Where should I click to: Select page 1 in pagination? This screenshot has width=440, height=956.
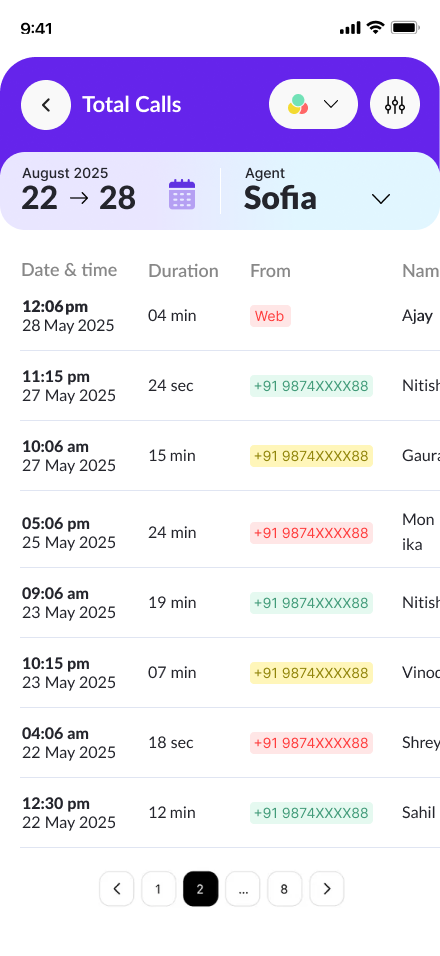coord(158,889)
